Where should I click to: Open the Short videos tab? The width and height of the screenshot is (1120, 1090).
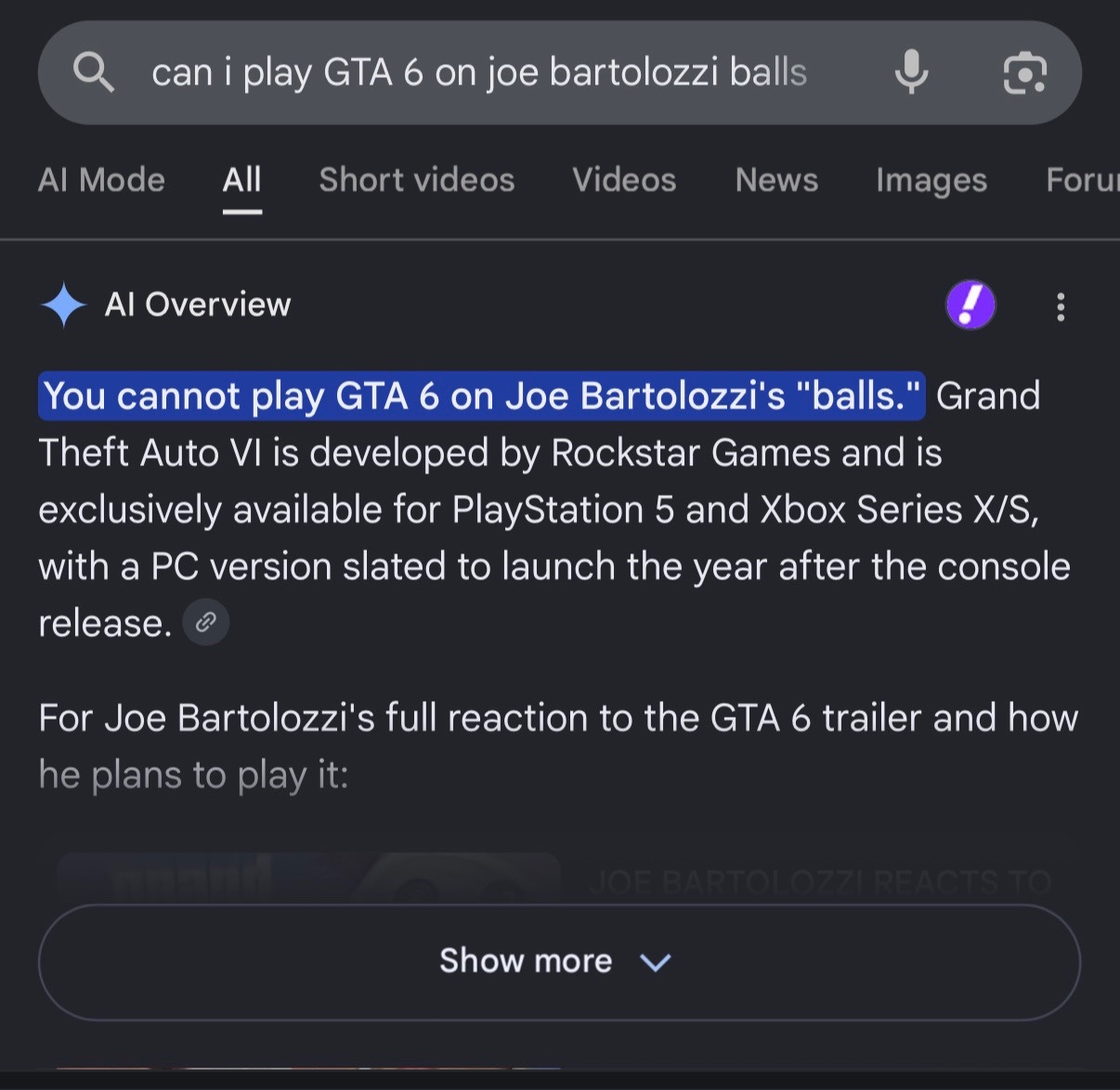pyautogui.click(x=417, y=180)
